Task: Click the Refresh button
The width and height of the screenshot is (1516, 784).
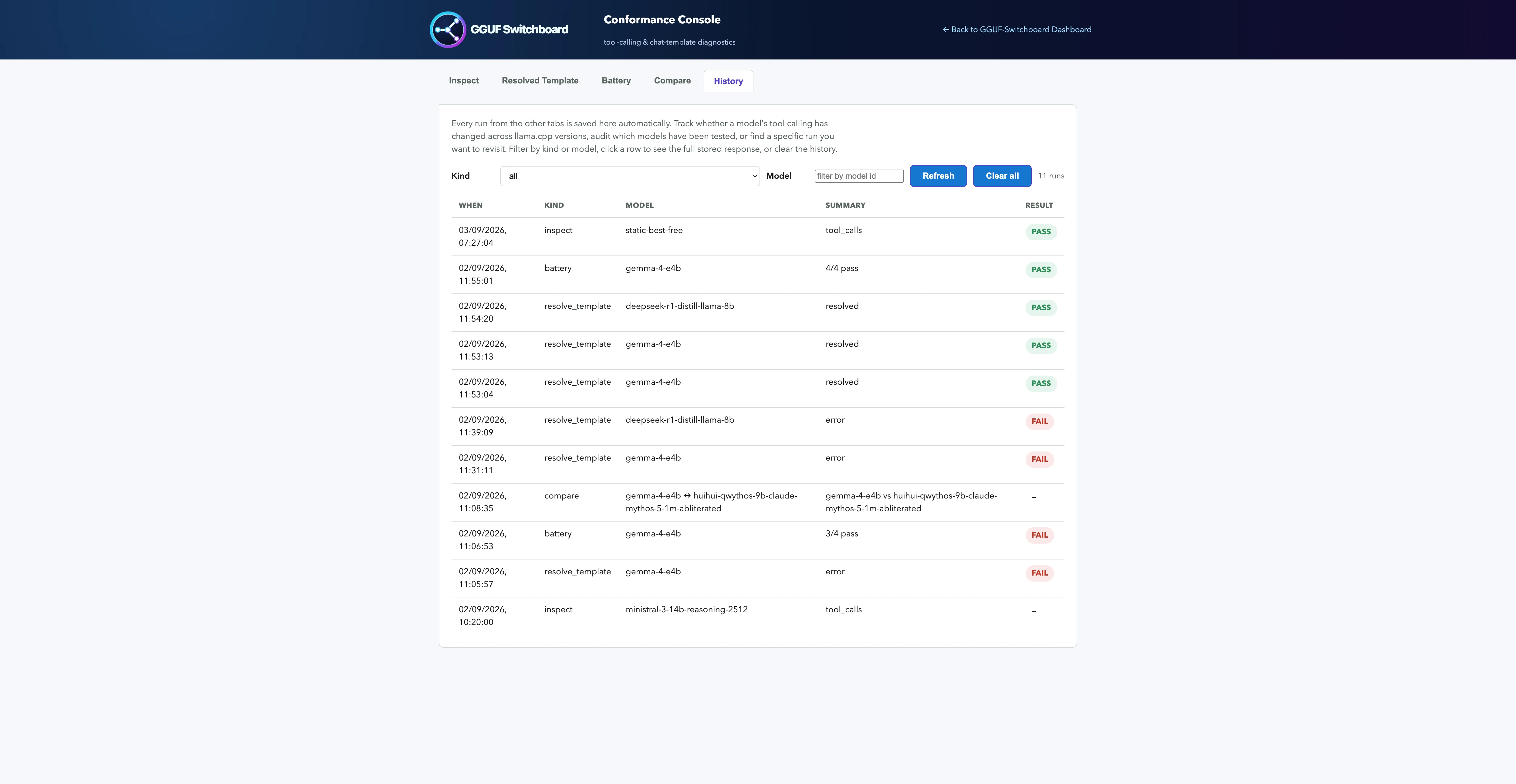Action: tap(938, 176)
